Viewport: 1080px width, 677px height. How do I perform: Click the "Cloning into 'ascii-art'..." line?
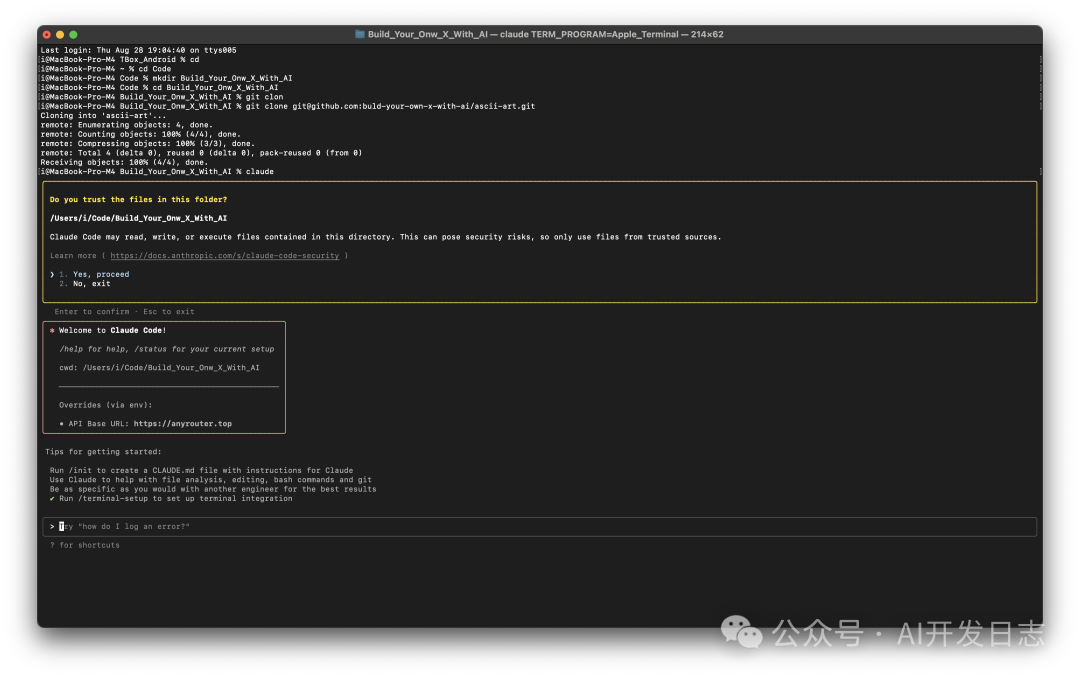(x=103, y=116)
